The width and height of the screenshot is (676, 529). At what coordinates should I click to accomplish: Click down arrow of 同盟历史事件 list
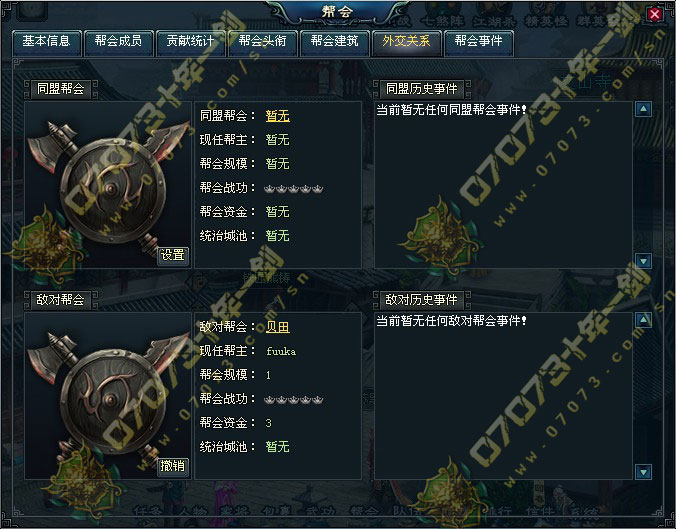coord(643,261)
